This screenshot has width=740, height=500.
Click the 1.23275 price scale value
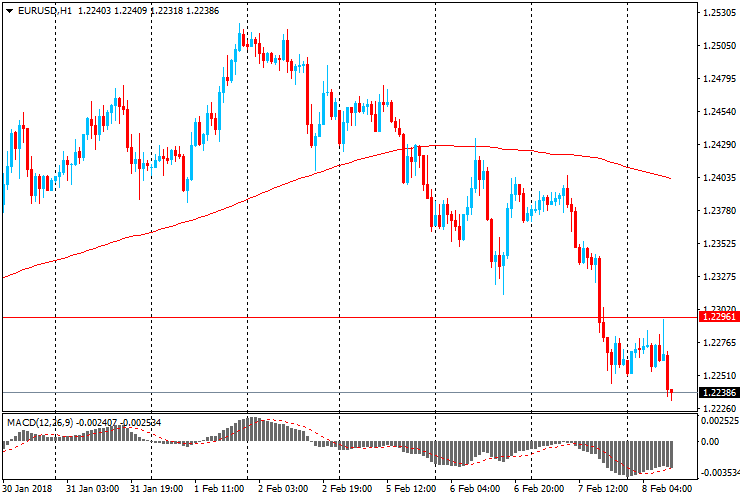719,276
